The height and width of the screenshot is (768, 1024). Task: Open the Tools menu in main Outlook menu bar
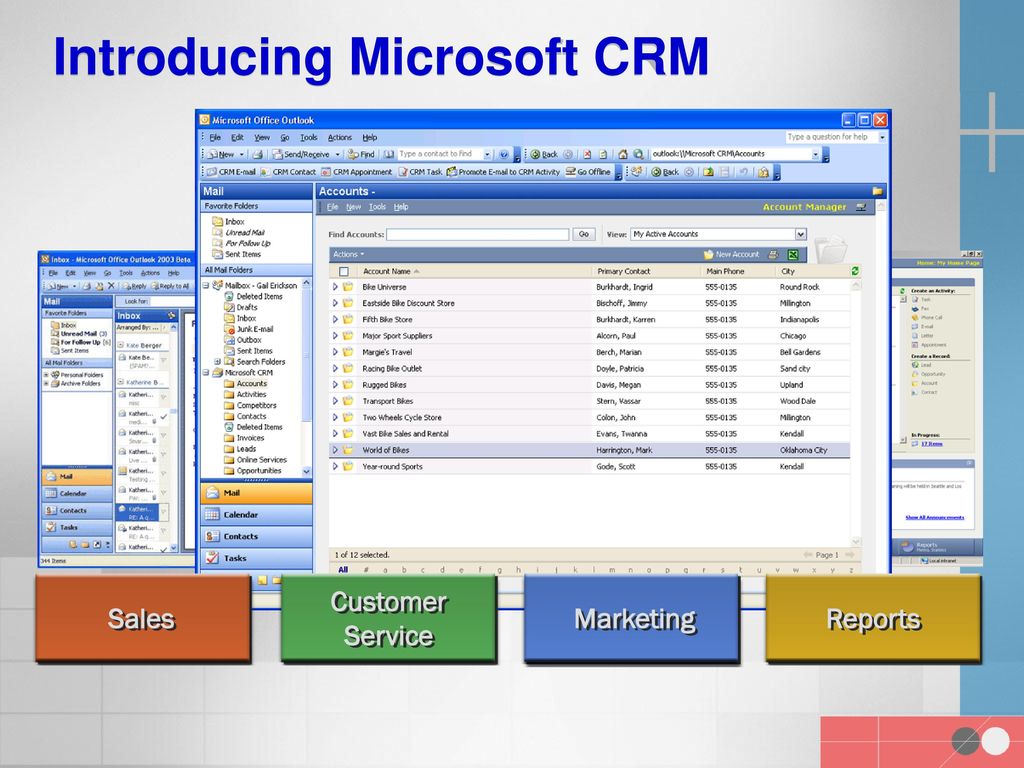(x=308, y=137)
